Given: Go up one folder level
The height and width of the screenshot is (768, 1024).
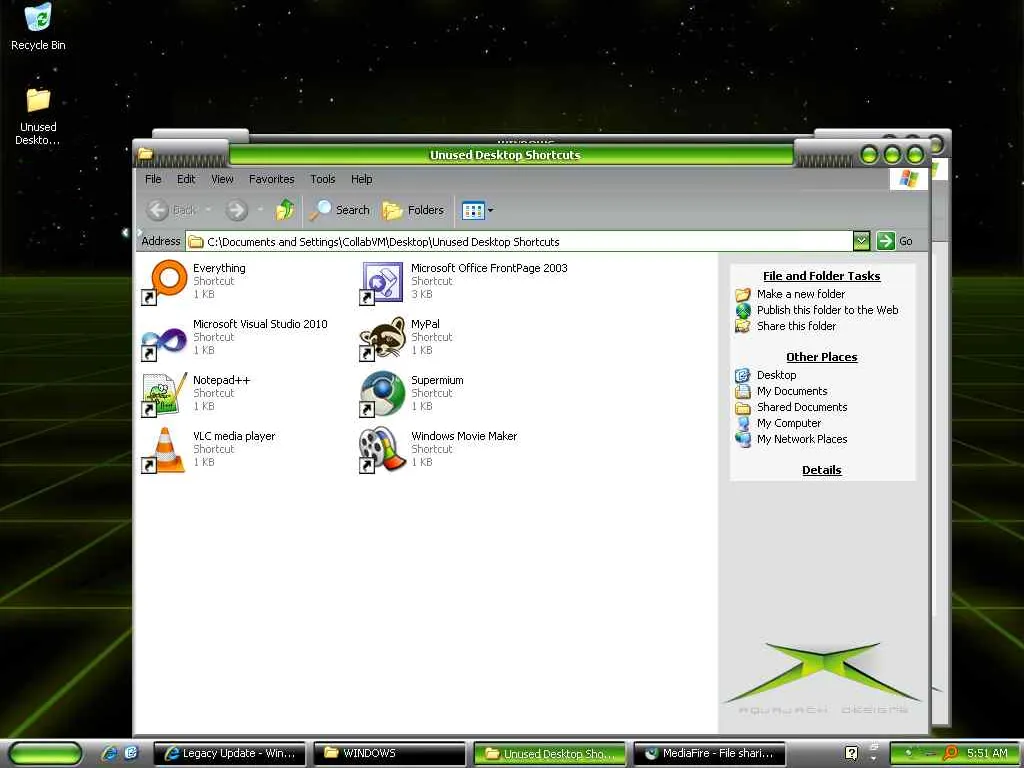Looking at the screenshot, I should point(285,210).
